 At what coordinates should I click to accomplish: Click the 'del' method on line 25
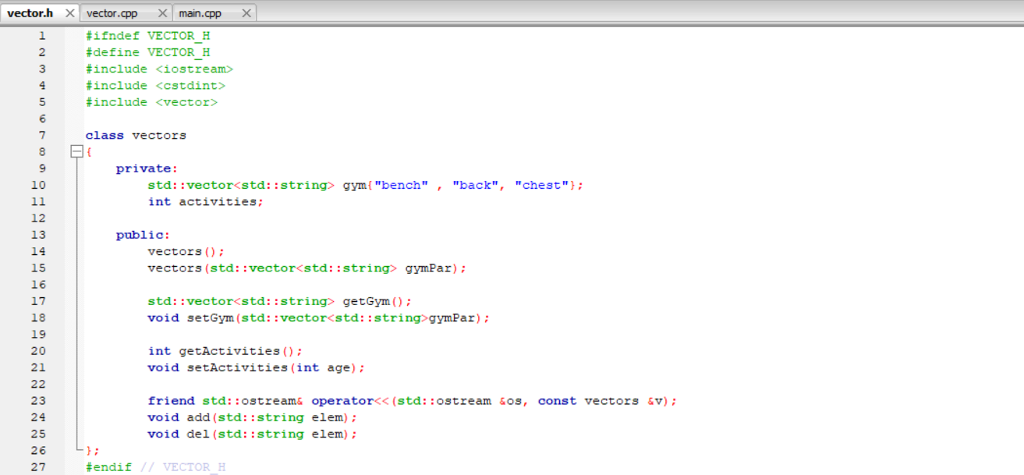(198, 434)
